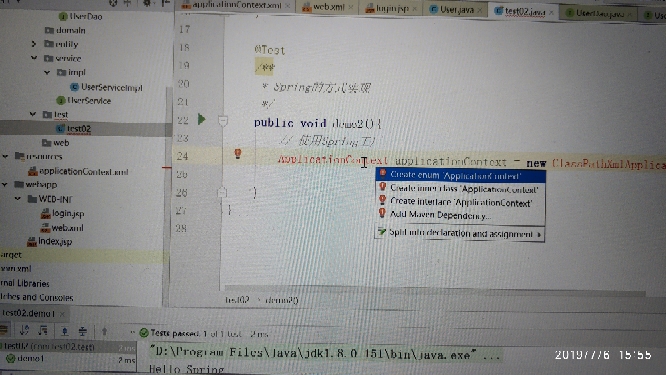Select External Libraries in the project tree
This screenshot has height=375, width=666.
pos(25,283)
